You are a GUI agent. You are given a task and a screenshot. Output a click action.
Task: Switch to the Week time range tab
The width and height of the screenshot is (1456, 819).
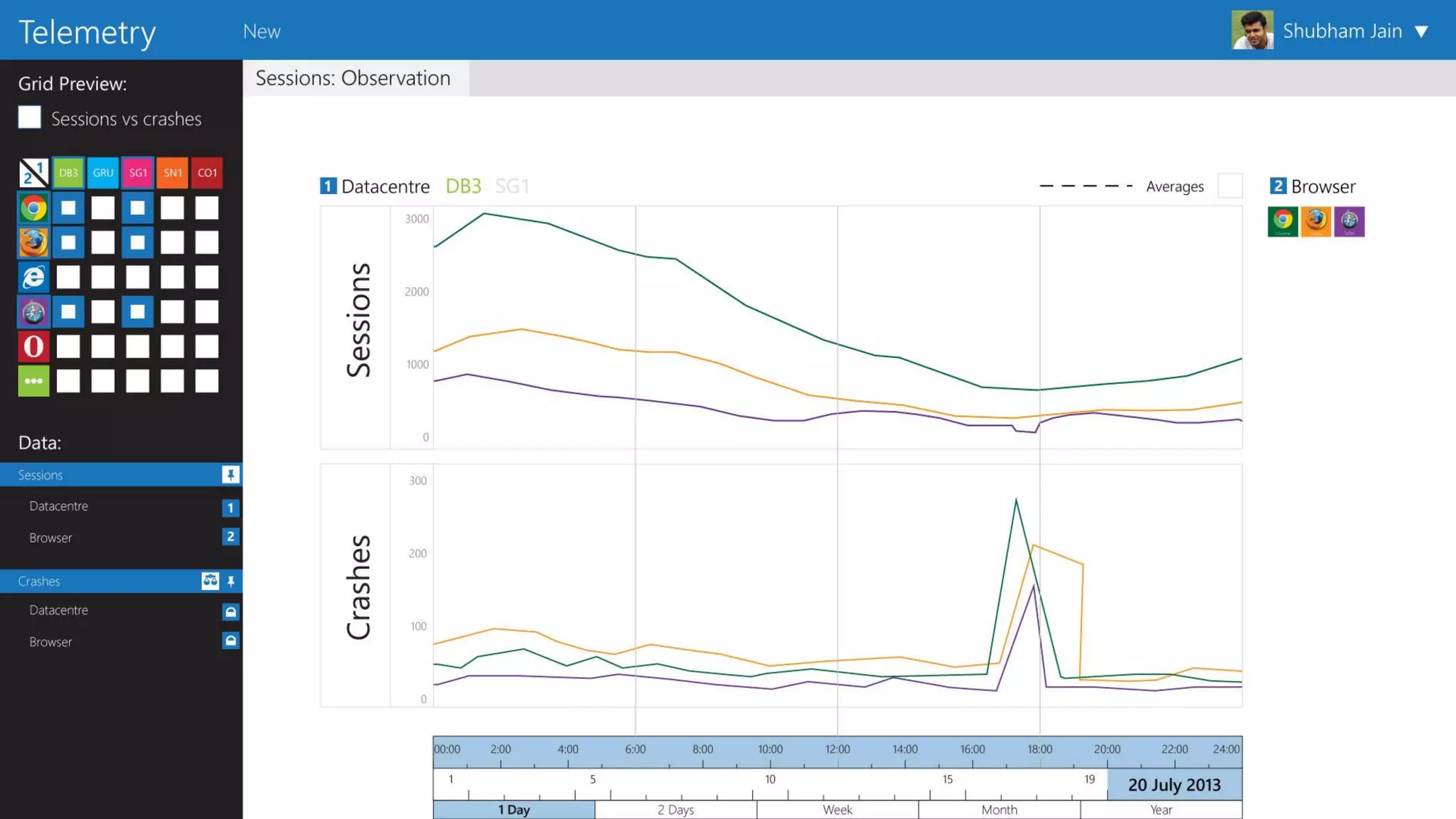click(x=837, y=810)
